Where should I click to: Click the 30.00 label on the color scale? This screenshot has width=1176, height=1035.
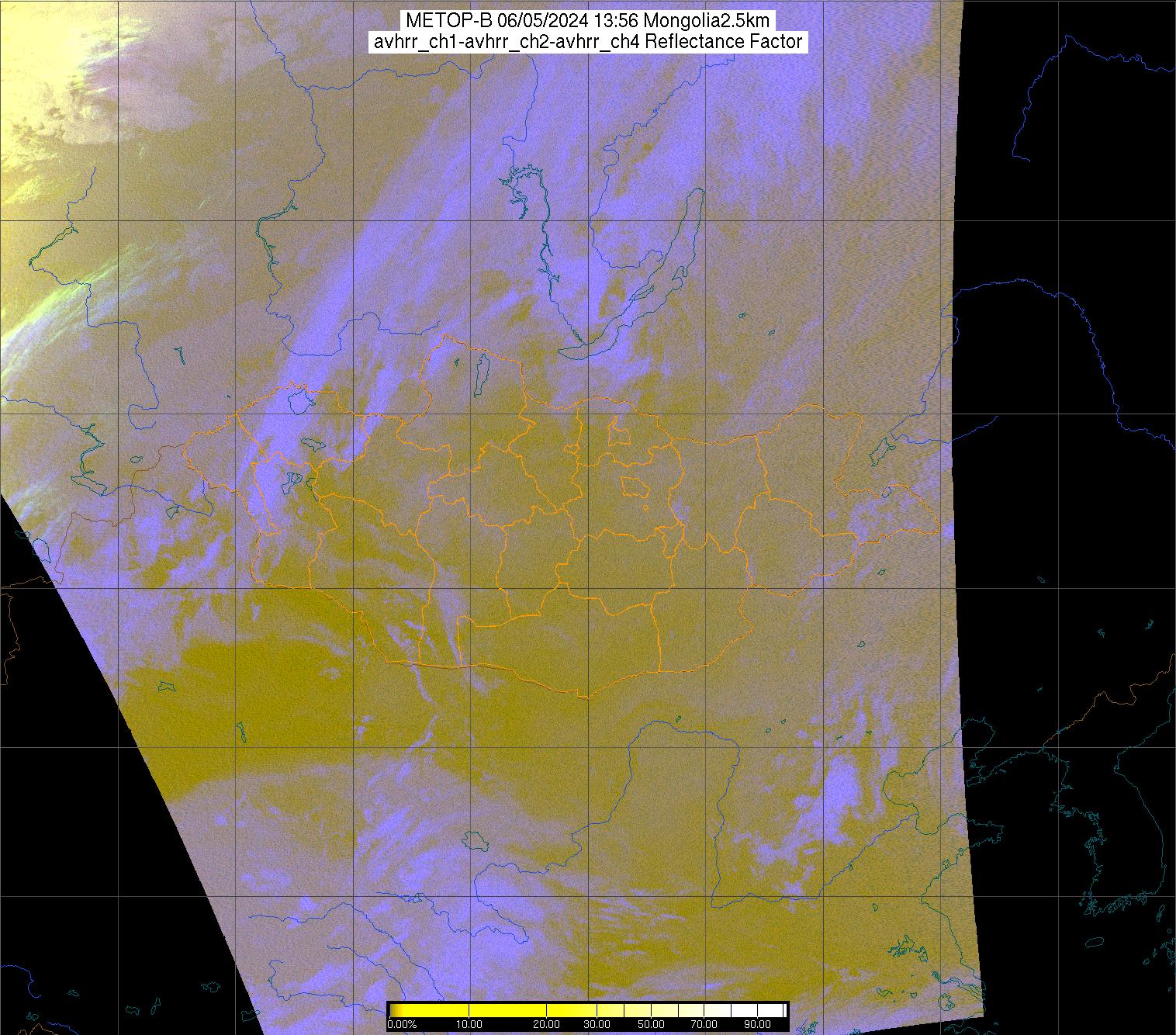597,1024
